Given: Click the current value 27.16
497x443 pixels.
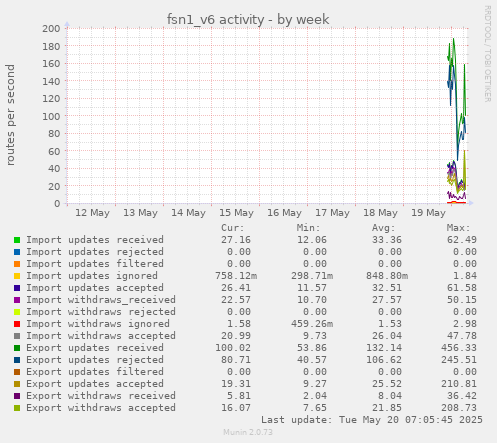Looking at the screenshot, I should [236, 240].
